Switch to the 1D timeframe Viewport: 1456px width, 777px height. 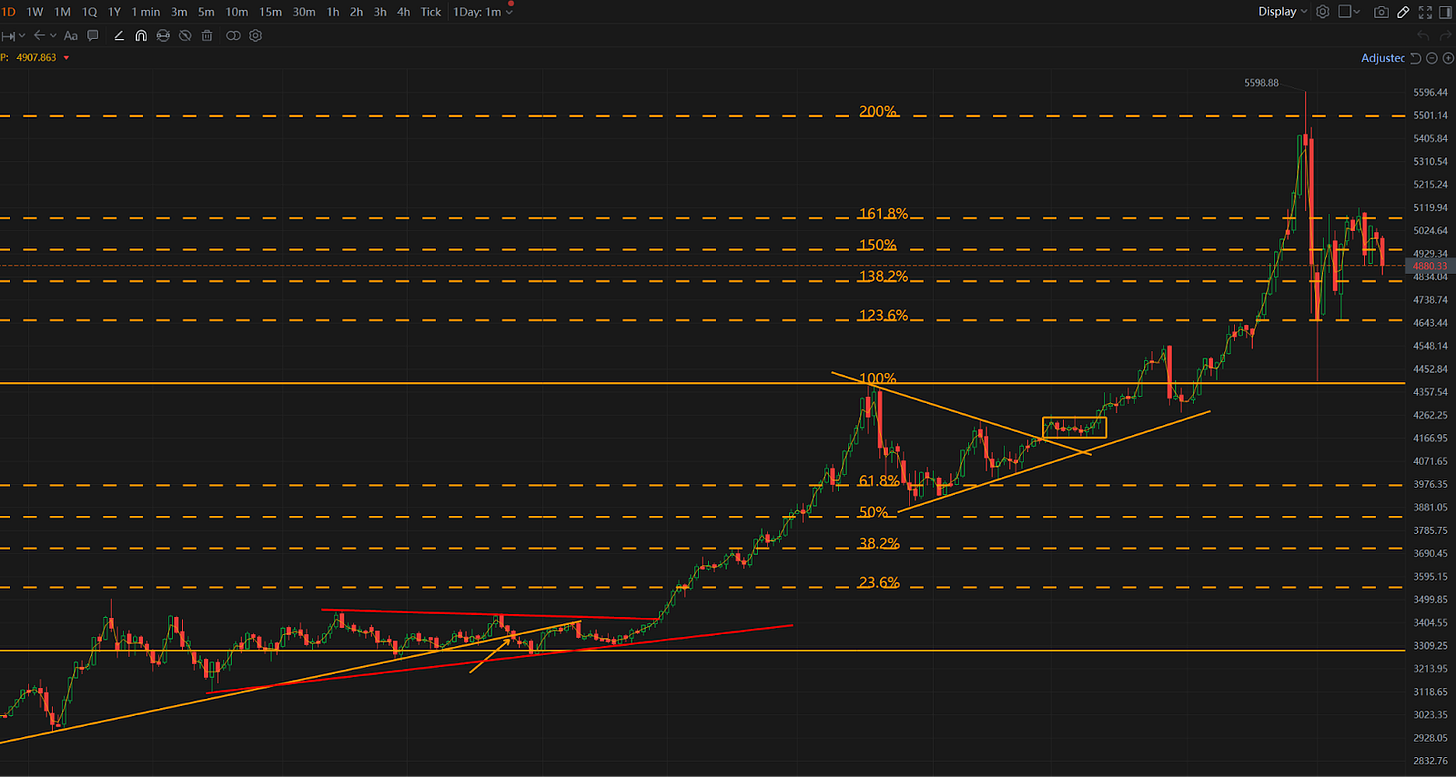[x=9, y=12]
